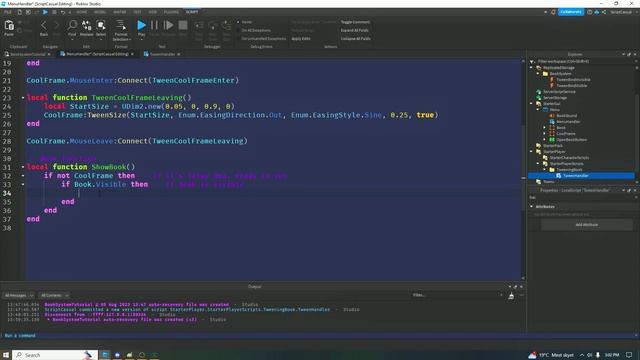Screen dimensions: 640x360
Task: Select OpenBookButton in Explorer
Action: click(571, 140)
